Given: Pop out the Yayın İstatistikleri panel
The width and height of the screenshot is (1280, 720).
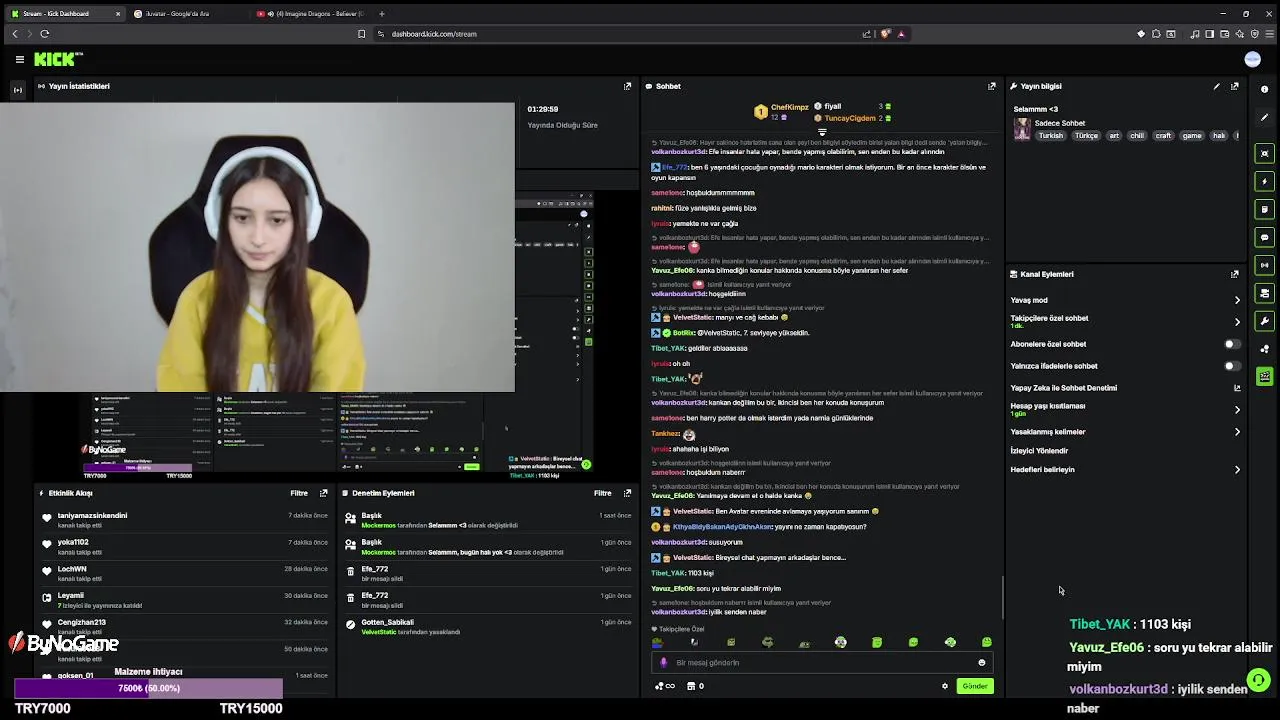Looking at the screenshot, I should tap(628, 86).
